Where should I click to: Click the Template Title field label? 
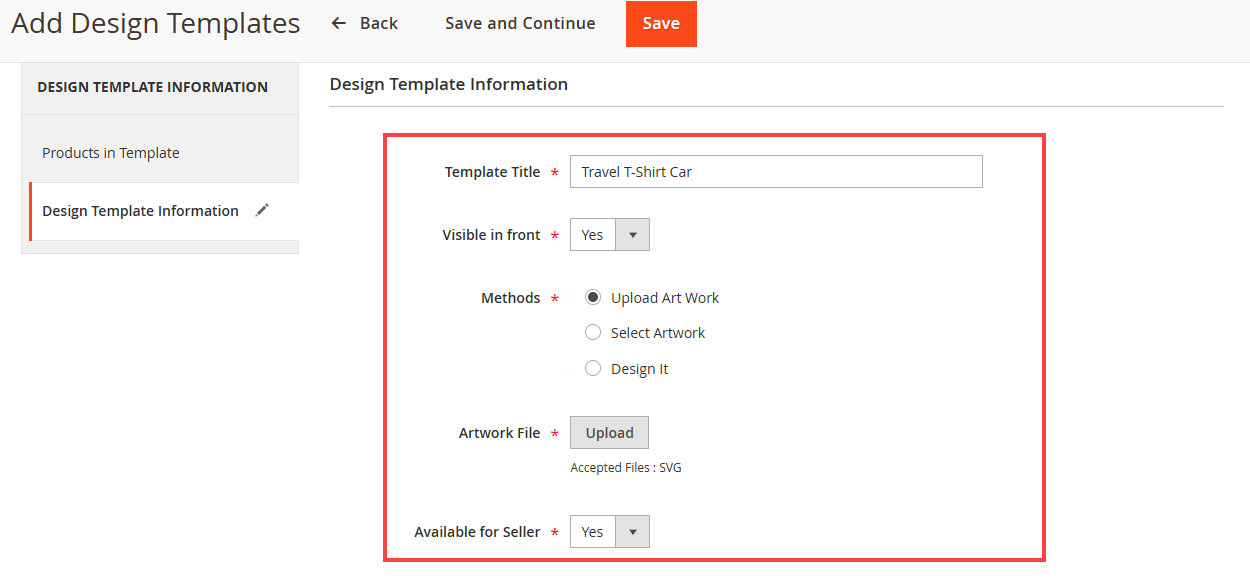pos(492,172)
